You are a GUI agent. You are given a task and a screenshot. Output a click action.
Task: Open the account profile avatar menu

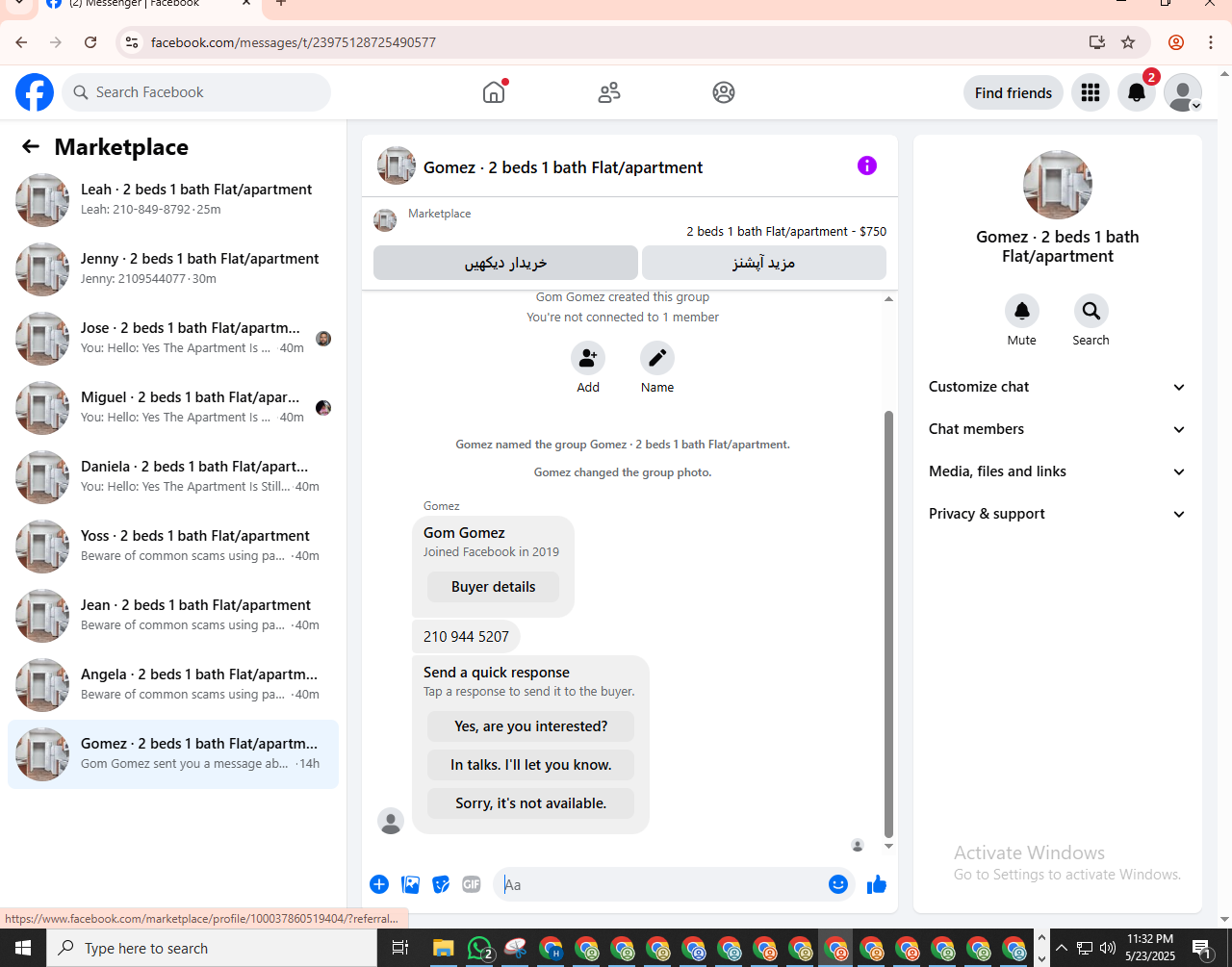[x=1183, y=92]
